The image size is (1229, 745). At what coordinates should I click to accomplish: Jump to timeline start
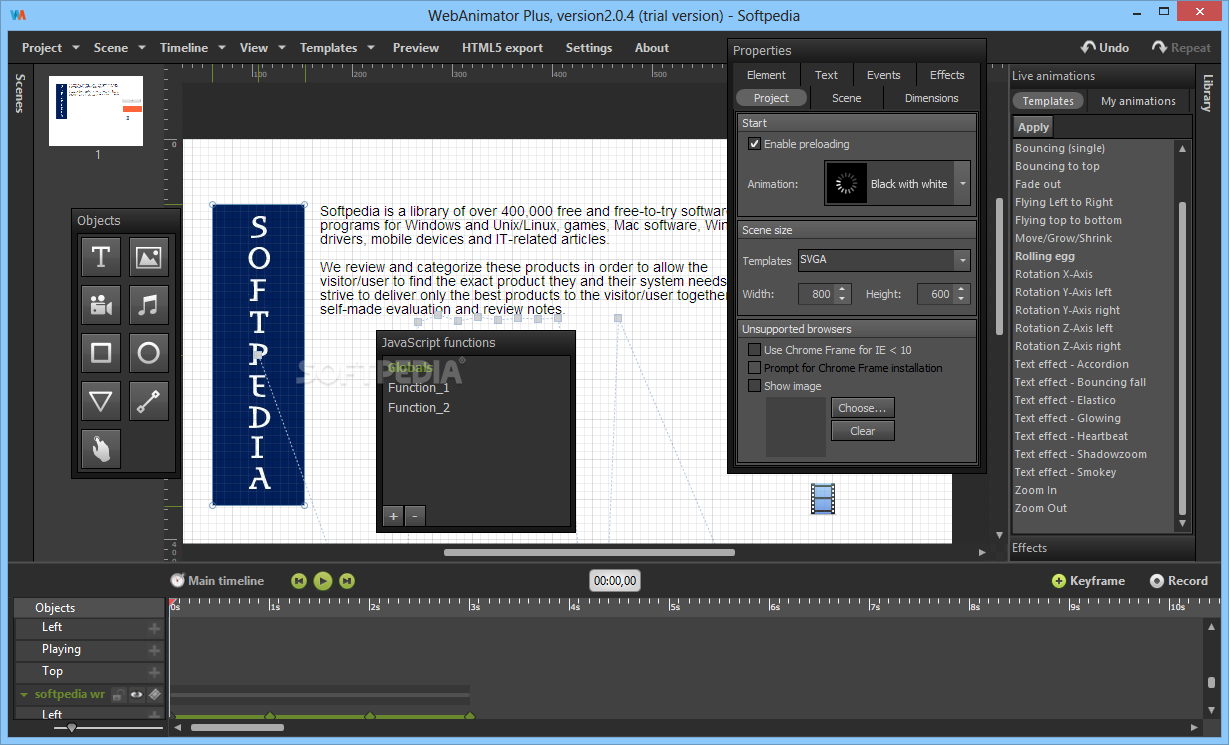click(x=299, y=580)
